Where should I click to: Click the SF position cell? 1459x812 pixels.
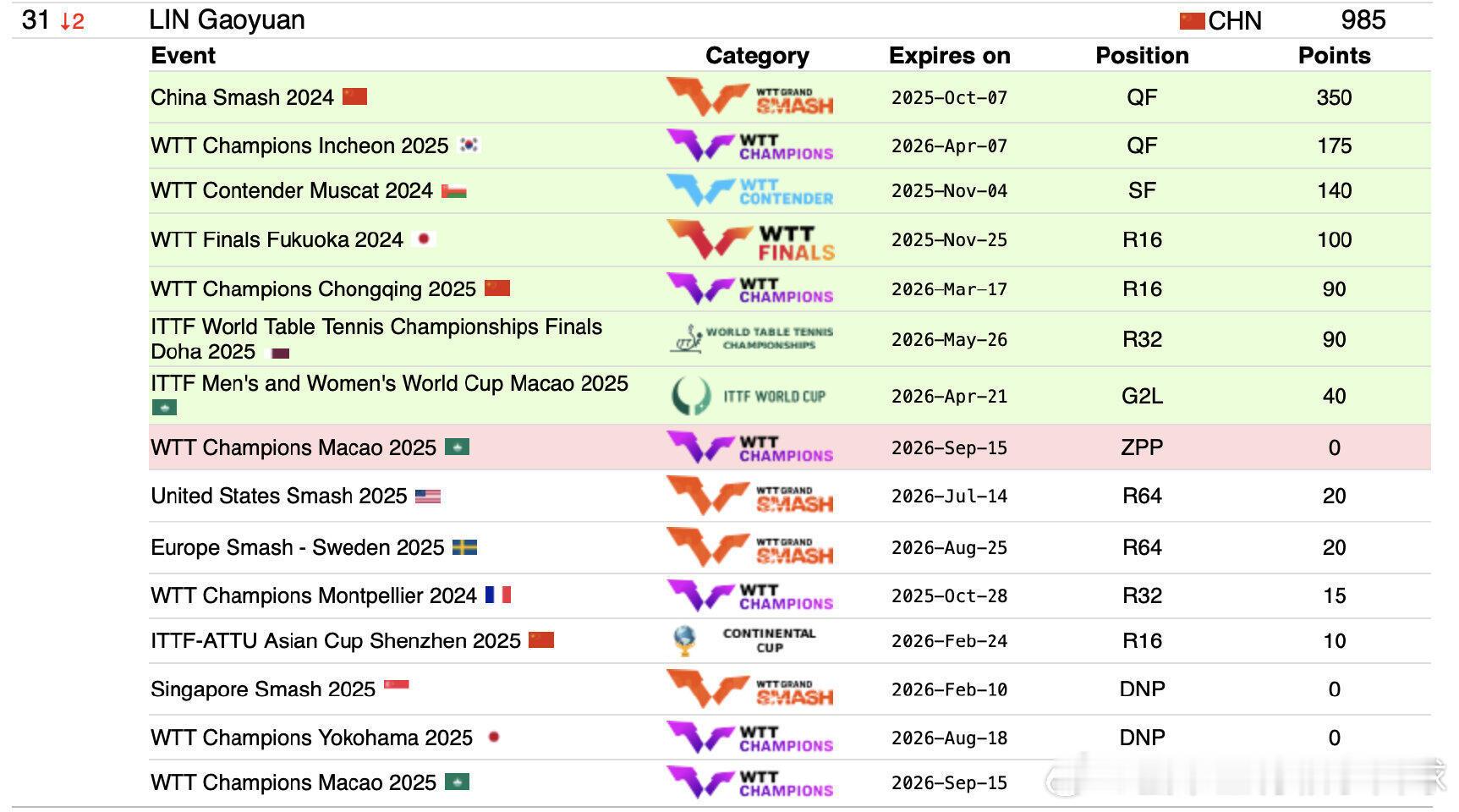1142,190
